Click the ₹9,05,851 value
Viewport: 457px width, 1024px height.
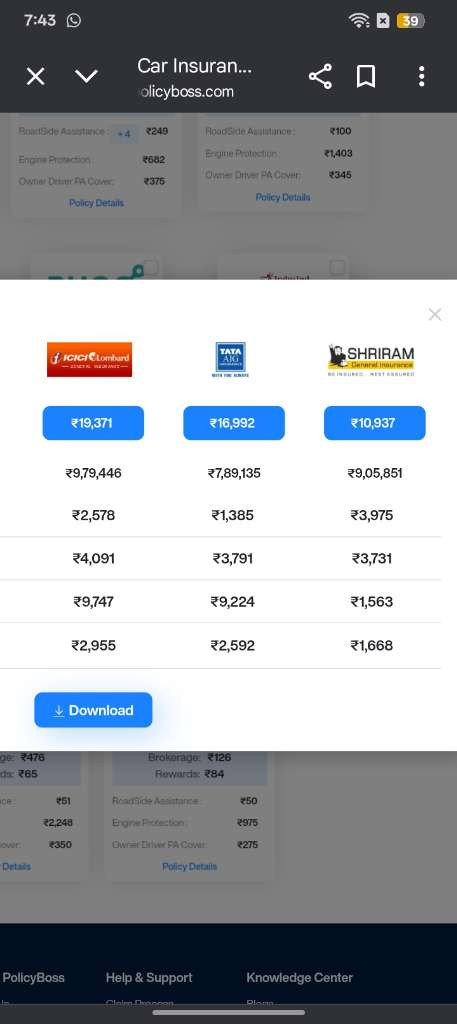pos(375,473)
